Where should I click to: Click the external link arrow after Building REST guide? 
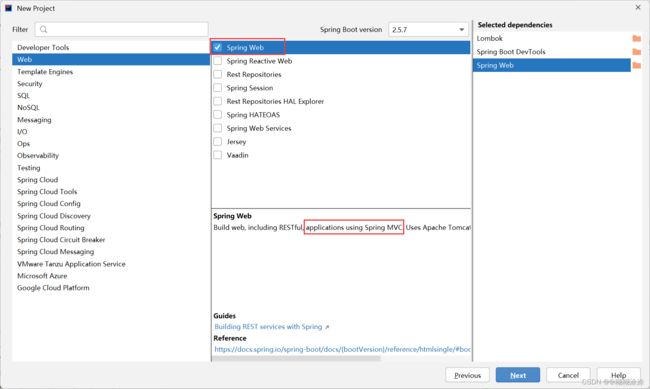click(x=327, y=327)
